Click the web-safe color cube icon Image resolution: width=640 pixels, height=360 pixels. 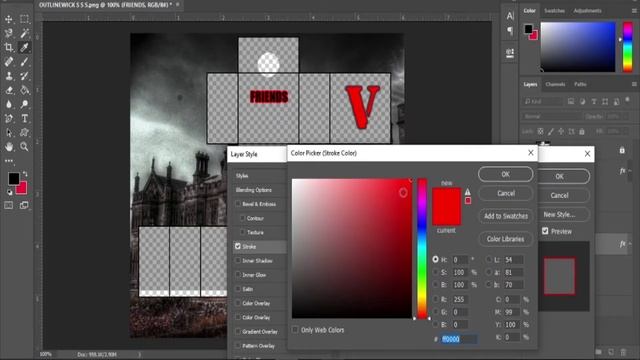pos(468,200)
